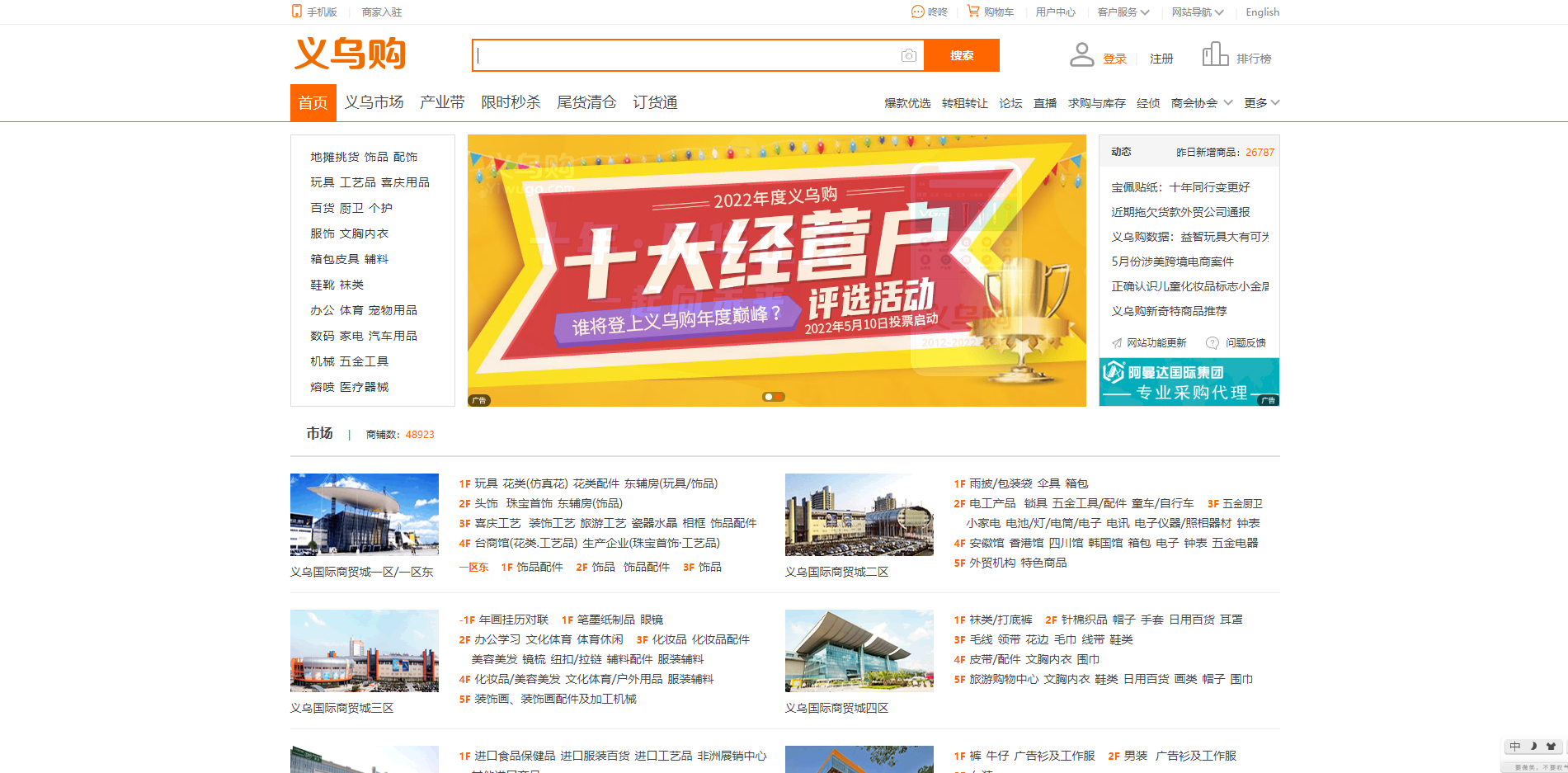Select the carousel pagination dot
The width and height of the screenshot is (1568, 773).
click(x=774, y=397)
